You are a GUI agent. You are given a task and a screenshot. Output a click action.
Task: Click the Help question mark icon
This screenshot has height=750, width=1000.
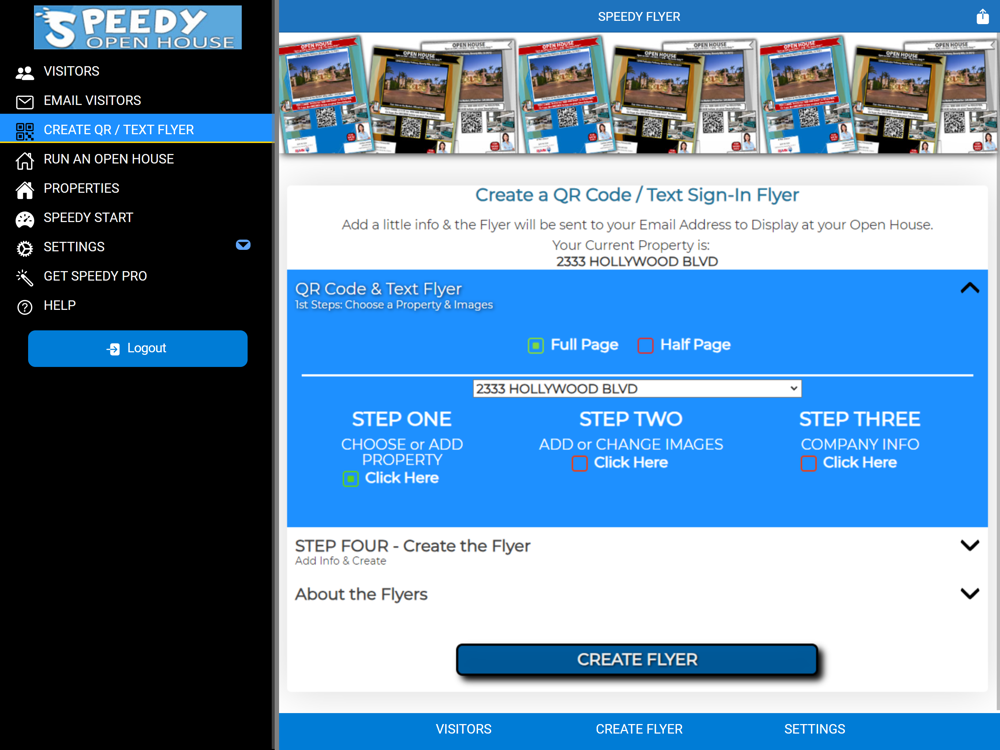tap(25, 307)
